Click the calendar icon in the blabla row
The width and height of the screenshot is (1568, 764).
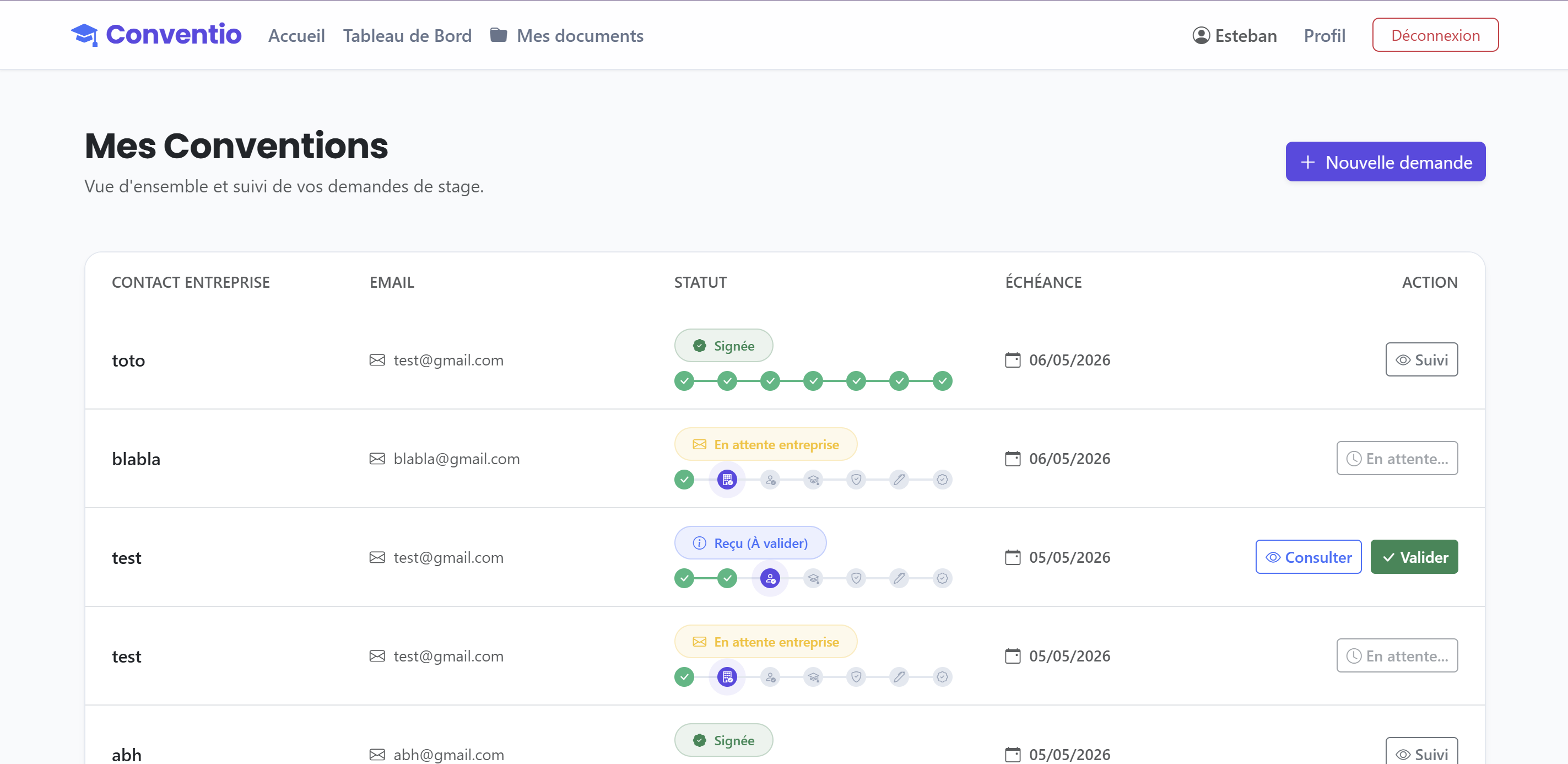point(1013,459)
